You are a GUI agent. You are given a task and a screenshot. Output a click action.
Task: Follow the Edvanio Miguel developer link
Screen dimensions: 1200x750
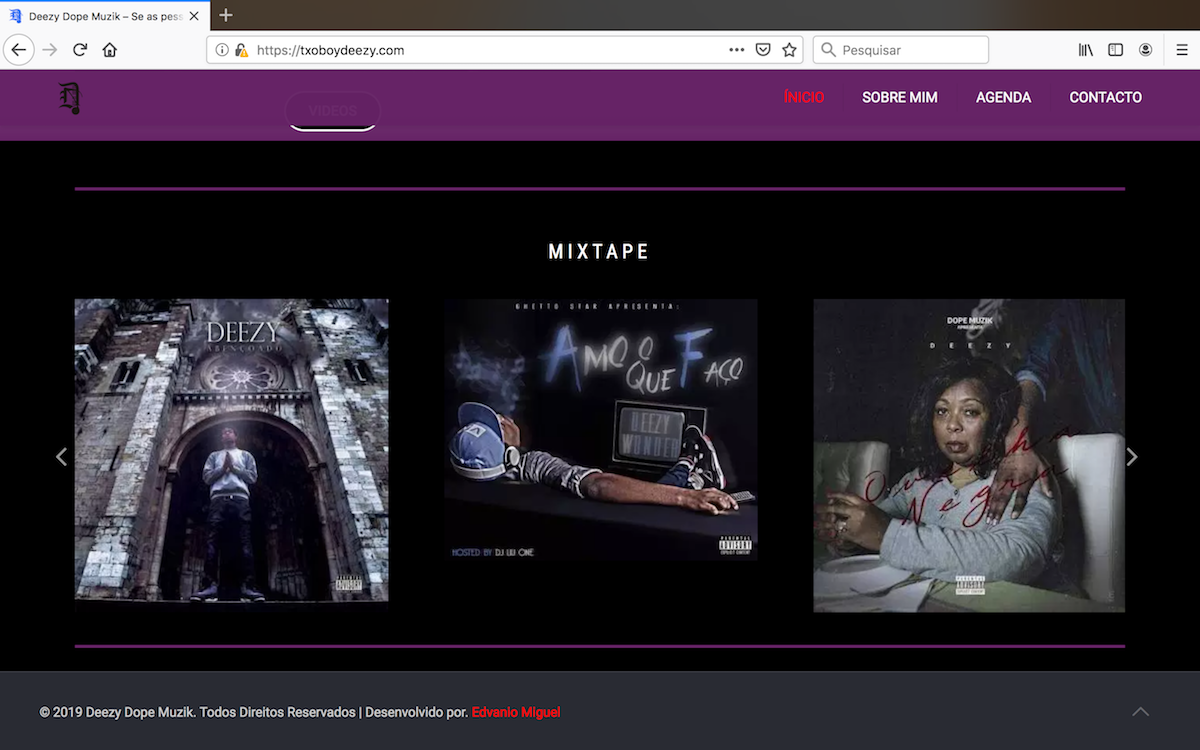516,712
